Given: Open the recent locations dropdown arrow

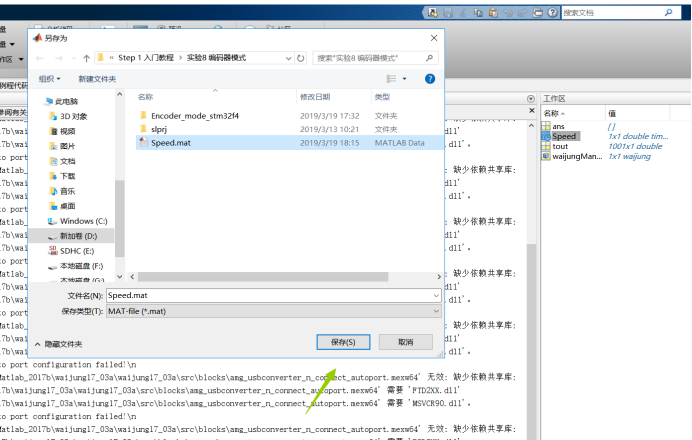Looking at the screenshot, I should [x=74, y=58].
